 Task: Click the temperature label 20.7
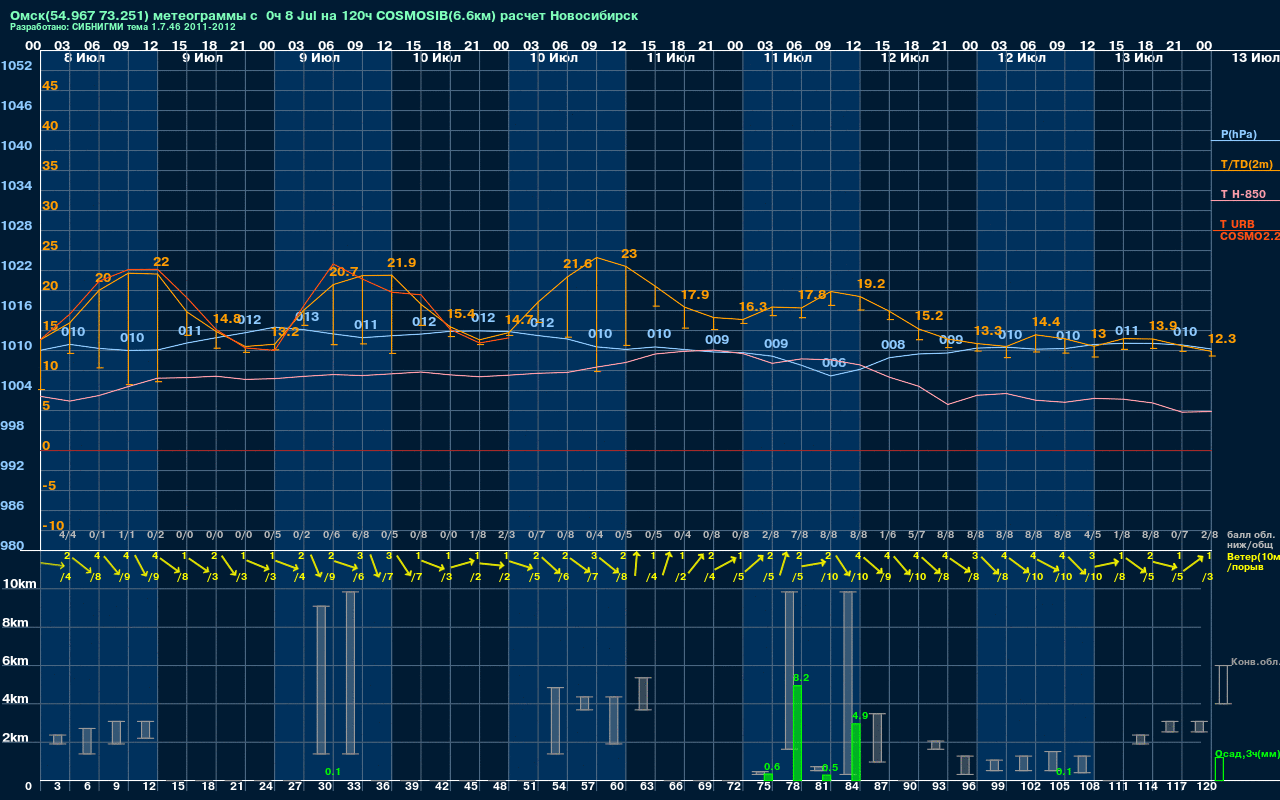343,272
